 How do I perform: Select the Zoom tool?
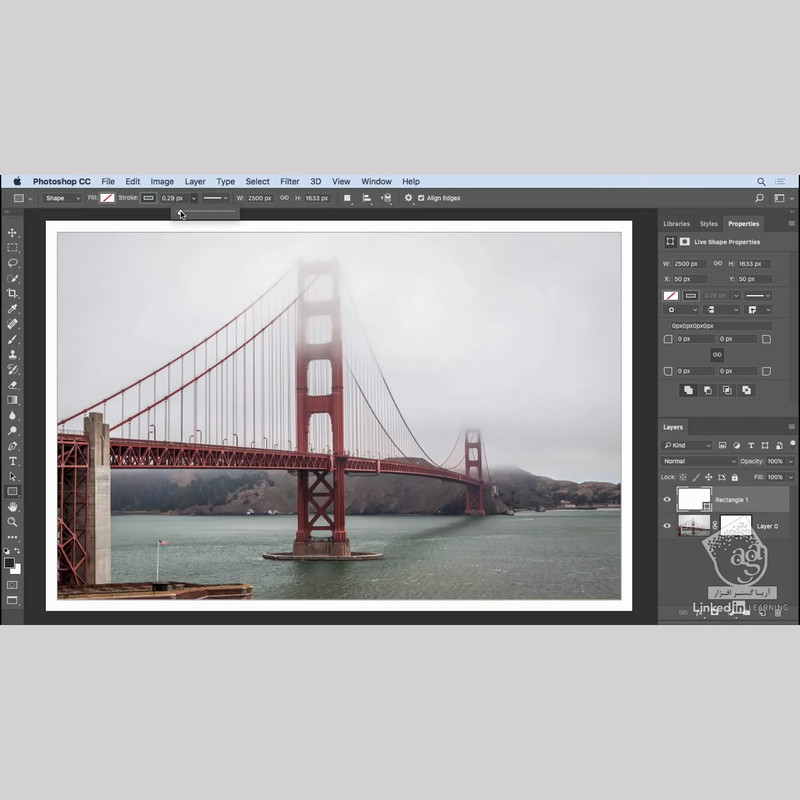coord(13,522)
